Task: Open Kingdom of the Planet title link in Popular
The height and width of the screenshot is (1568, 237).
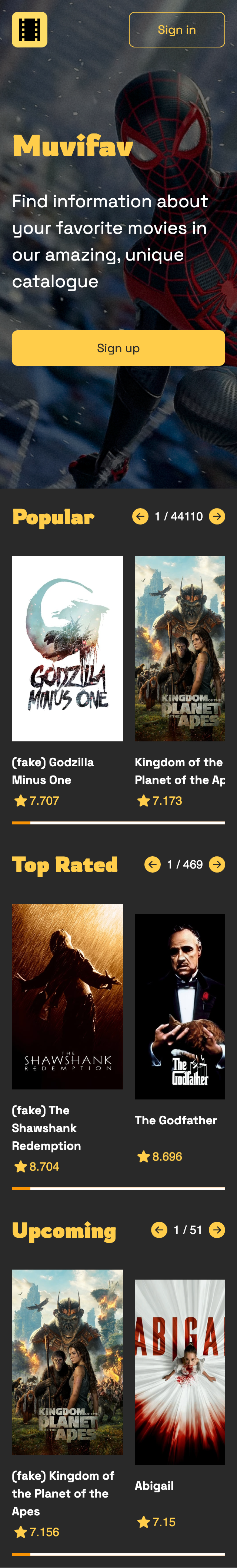Action: coord(180,771)
